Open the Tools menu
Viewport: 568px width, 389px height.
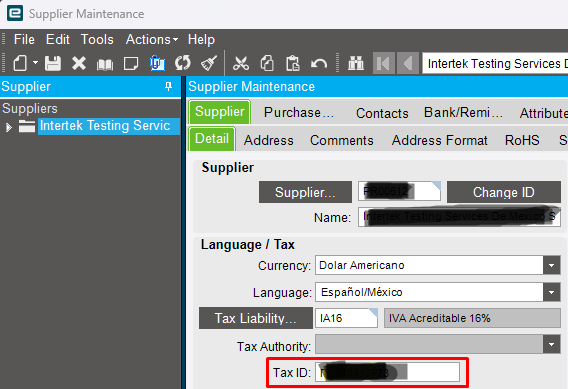(x=97, y=39)
